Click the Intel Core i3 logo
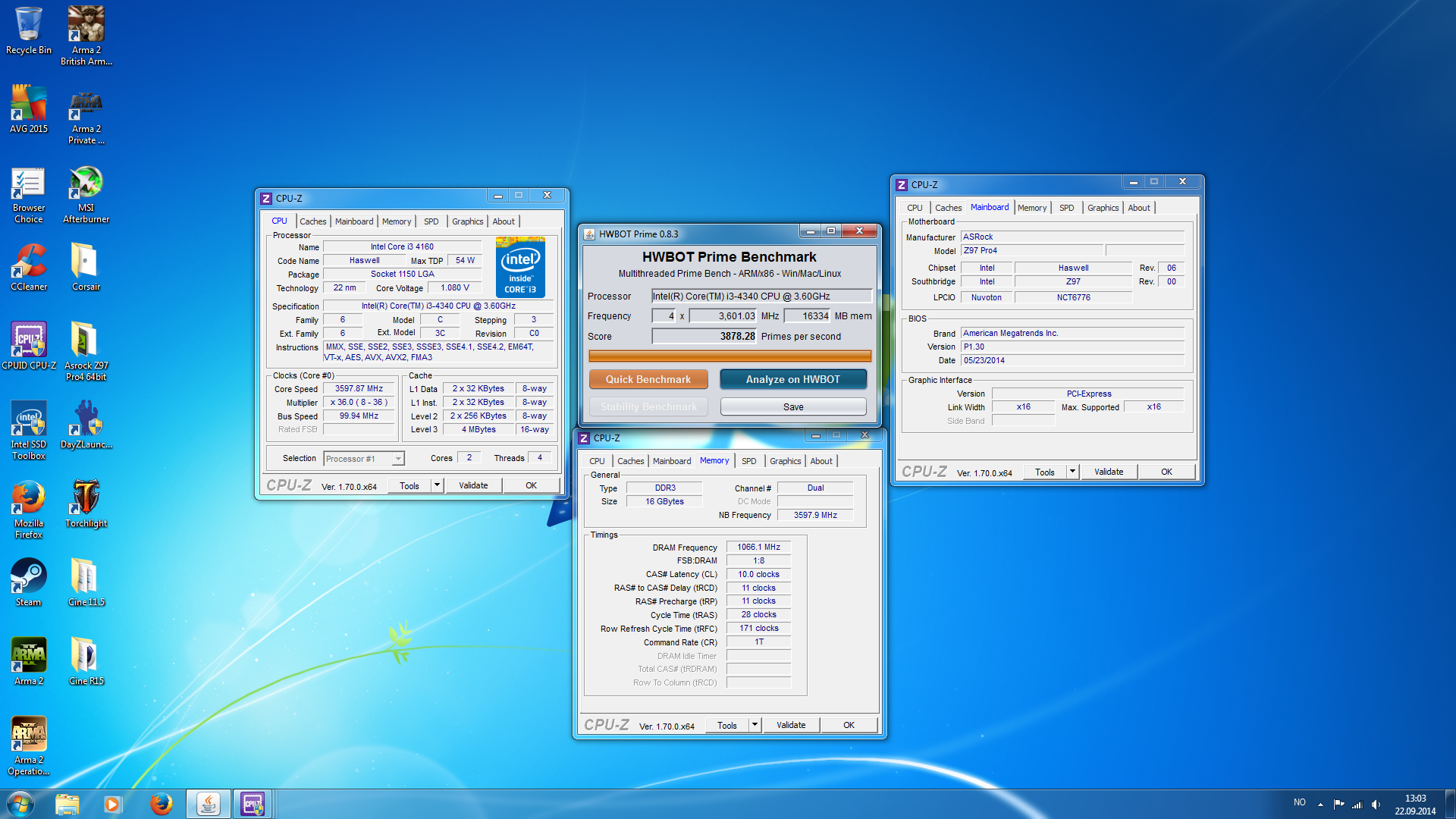 520,267
